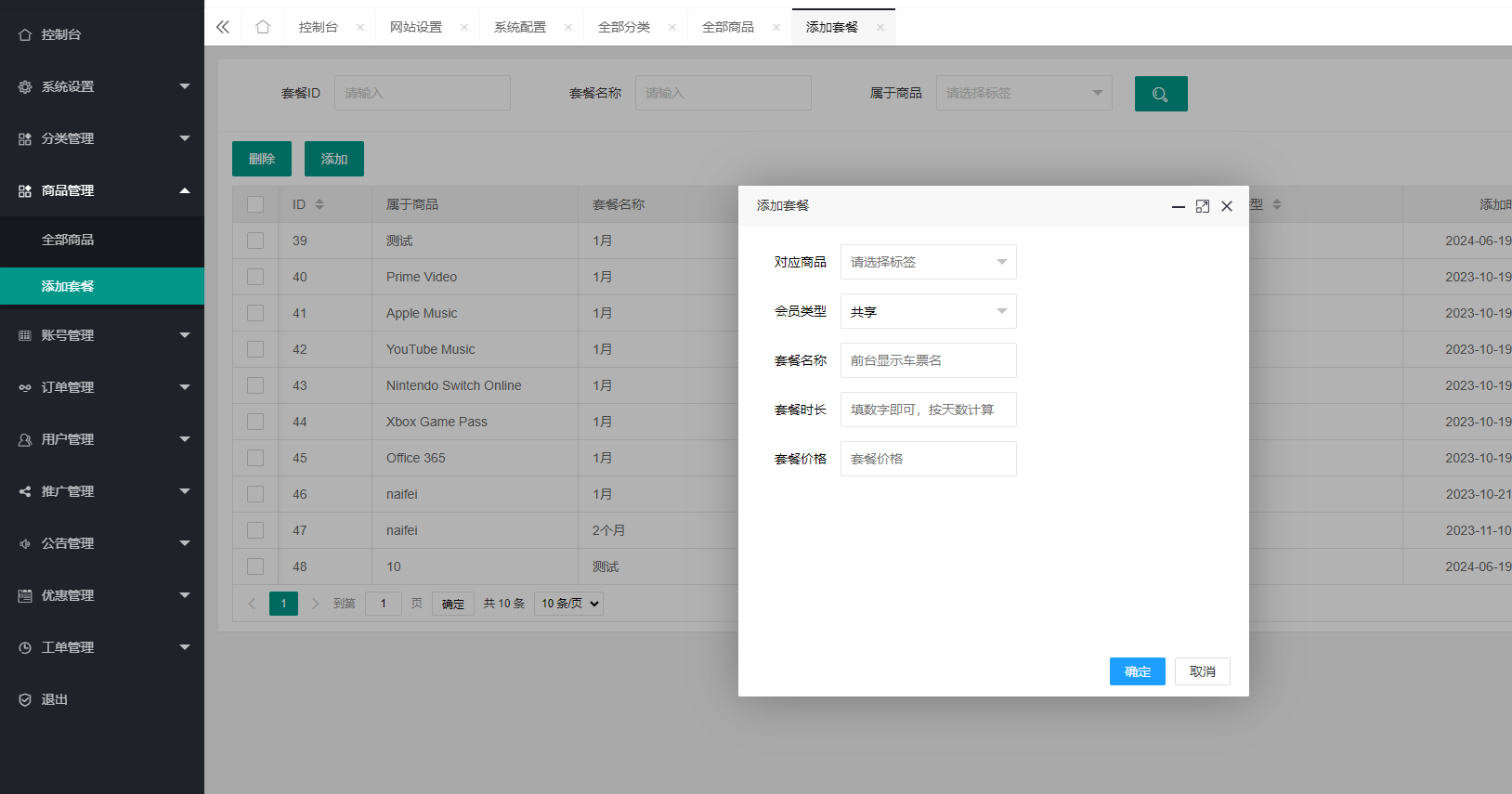Close the 全部商品 tab

click(x=776, y=27)
